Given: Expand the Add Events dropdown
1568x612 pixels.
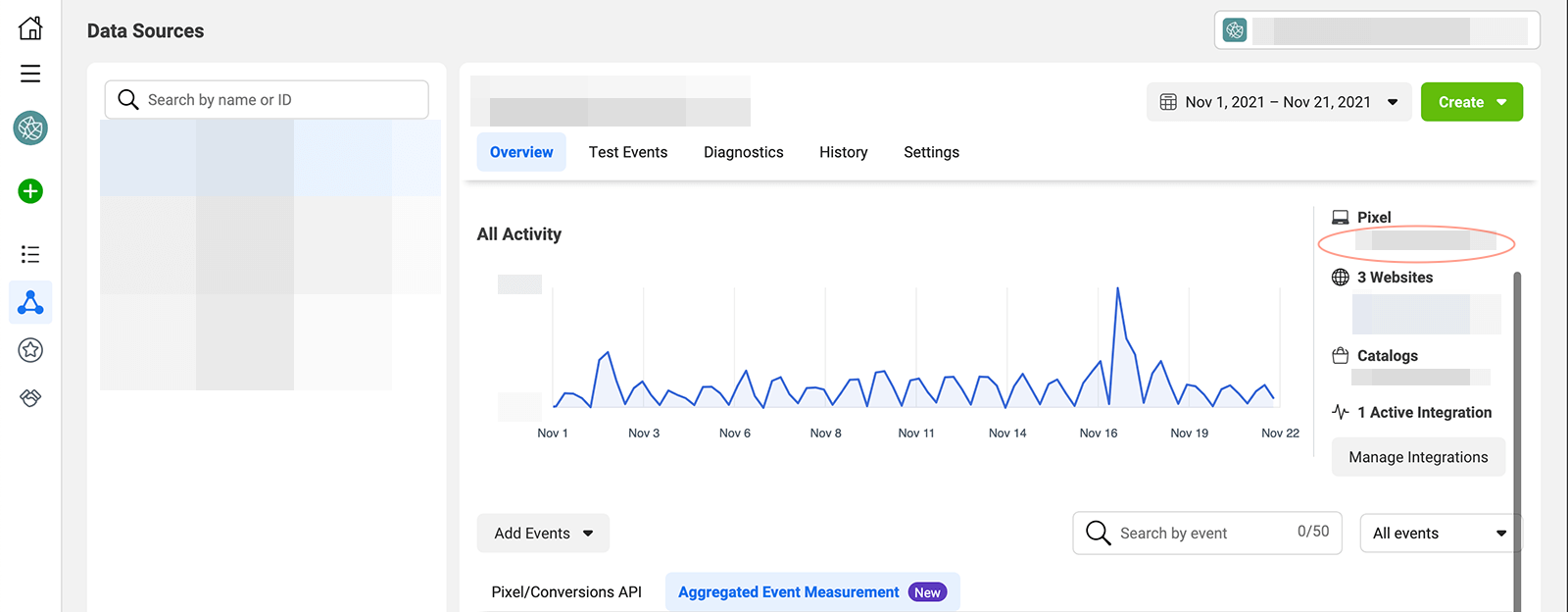Looking at the screenshot, I should [543, 534].
